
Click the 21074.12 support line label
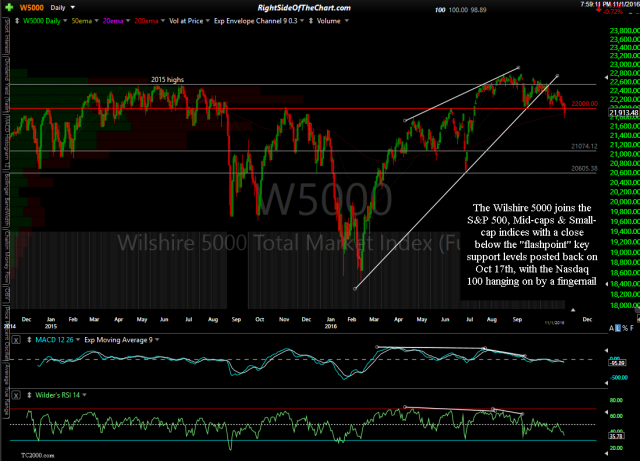584,146
